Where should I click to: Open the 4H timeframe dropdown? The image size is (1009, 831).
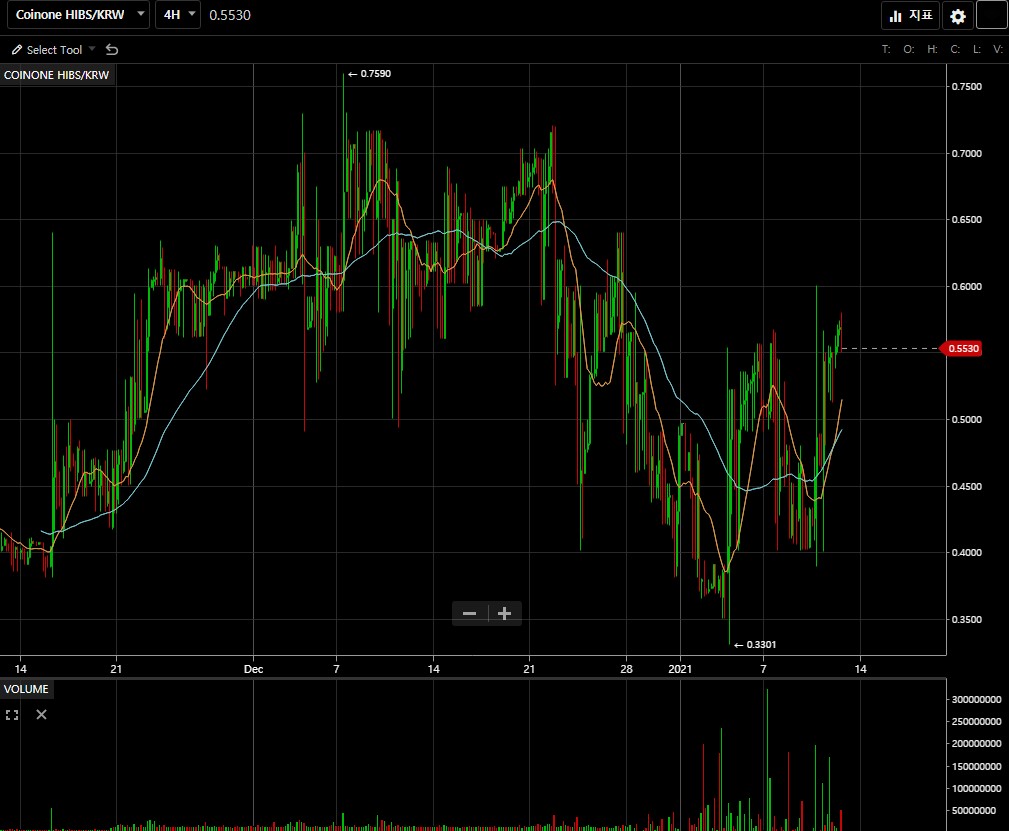coord(178,15)
